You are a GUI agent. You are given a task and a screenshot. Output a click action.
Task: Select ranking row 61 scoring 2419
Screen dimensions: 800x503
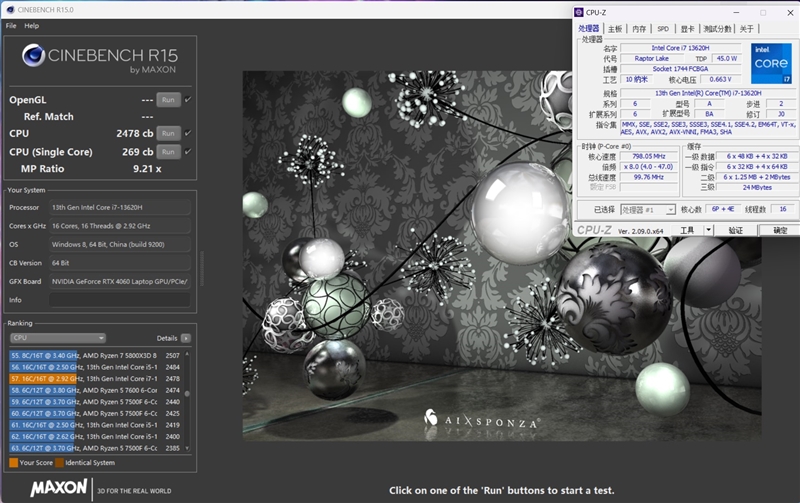[x=95, y=425]
